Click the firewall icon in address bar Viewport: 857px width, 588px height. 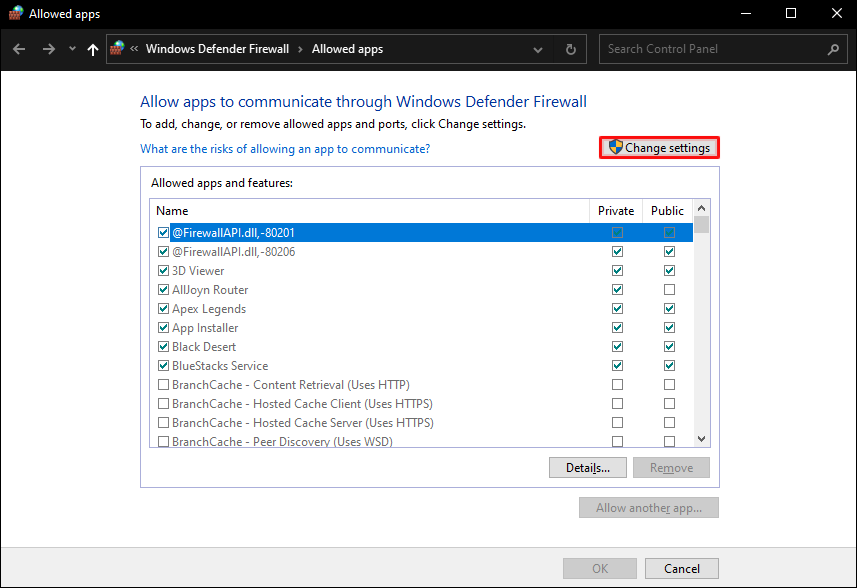tap(119, 48)
